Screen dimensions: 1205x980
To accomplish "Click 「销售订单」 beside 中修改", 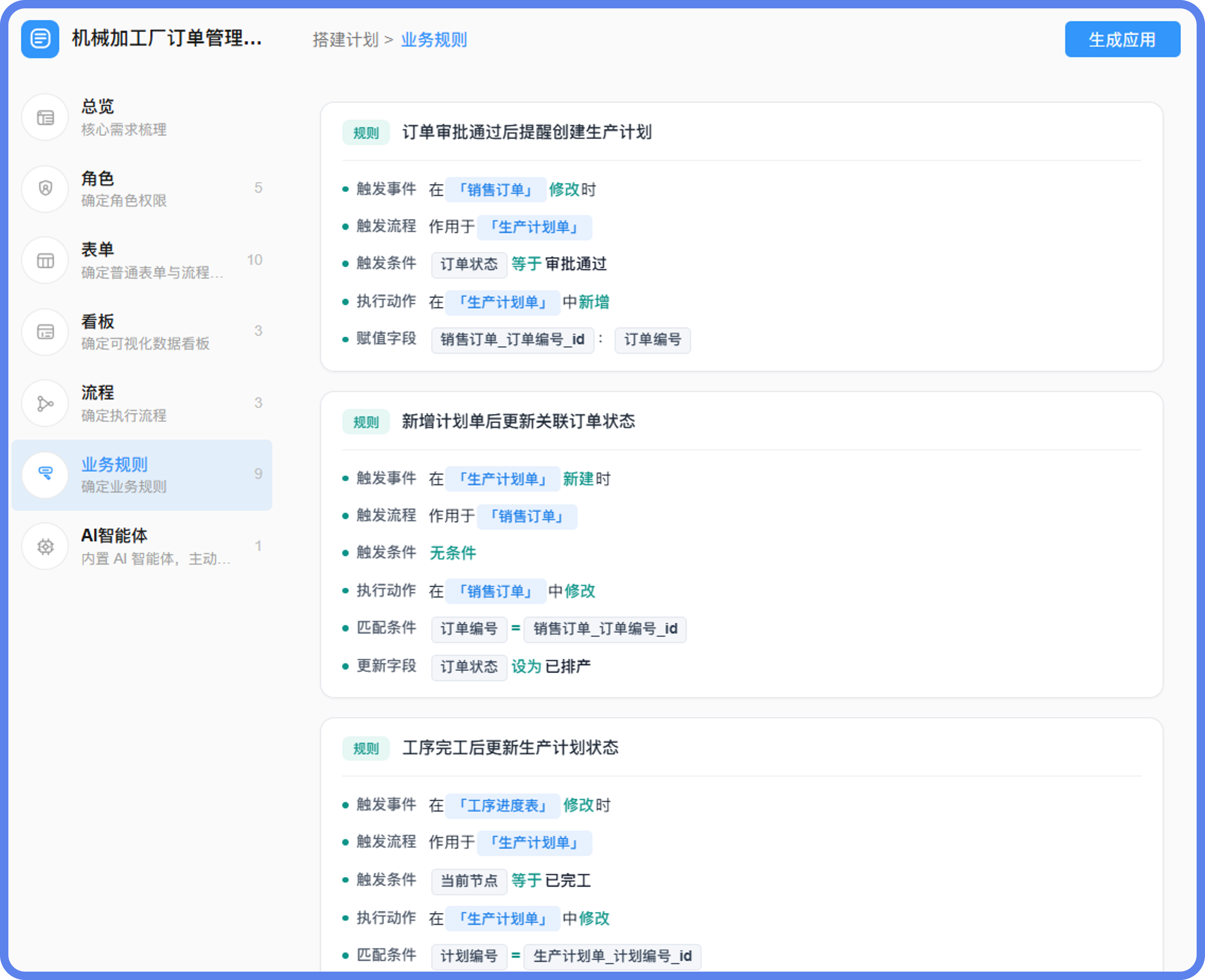I will pyautogui.click(x=495, y=591).
